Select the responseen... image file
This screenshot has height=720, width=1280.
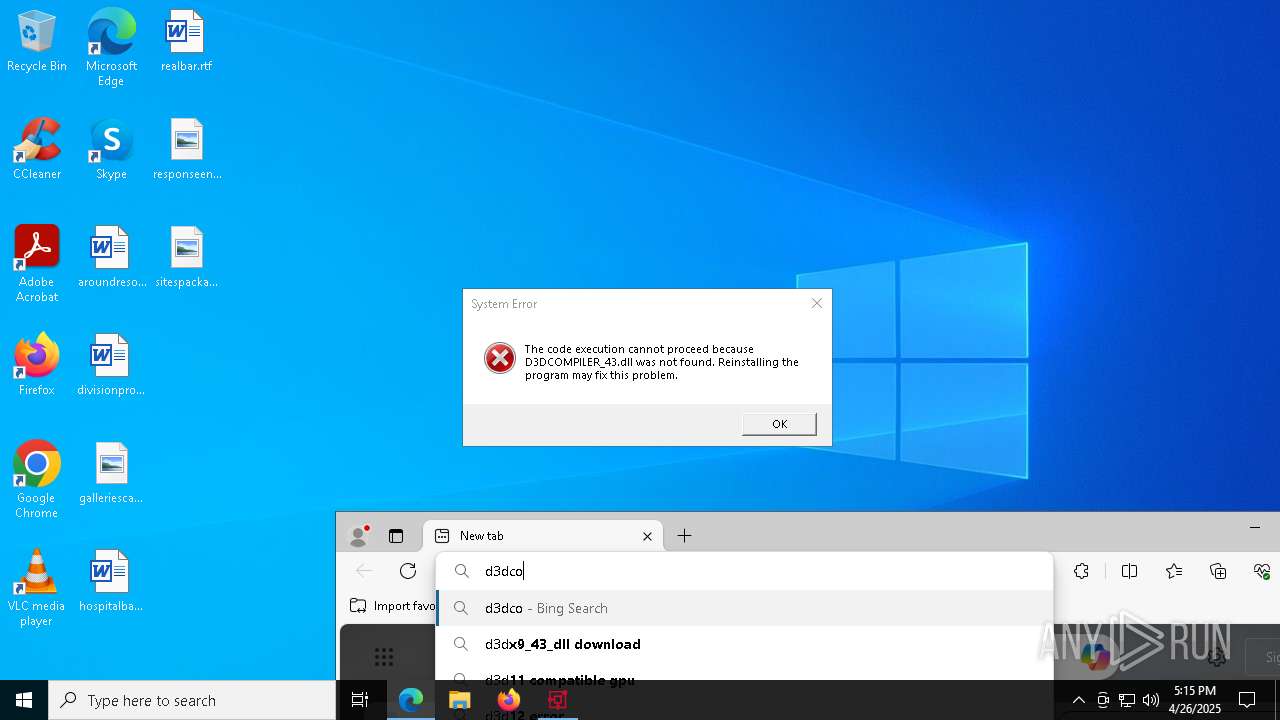click(x=186, y=150)
